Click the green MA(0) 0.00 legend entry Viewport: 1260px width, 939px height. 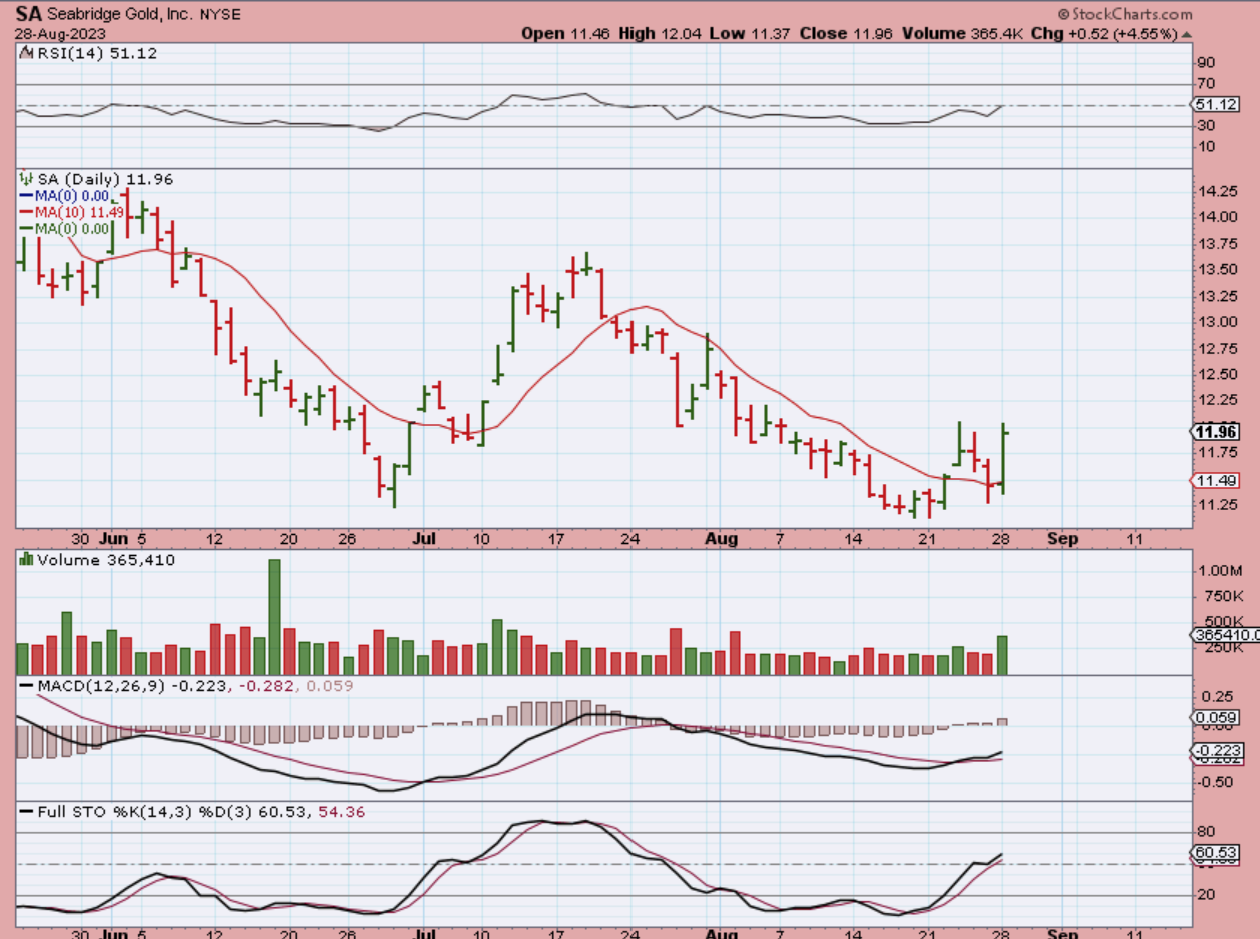tap(66, 228)
